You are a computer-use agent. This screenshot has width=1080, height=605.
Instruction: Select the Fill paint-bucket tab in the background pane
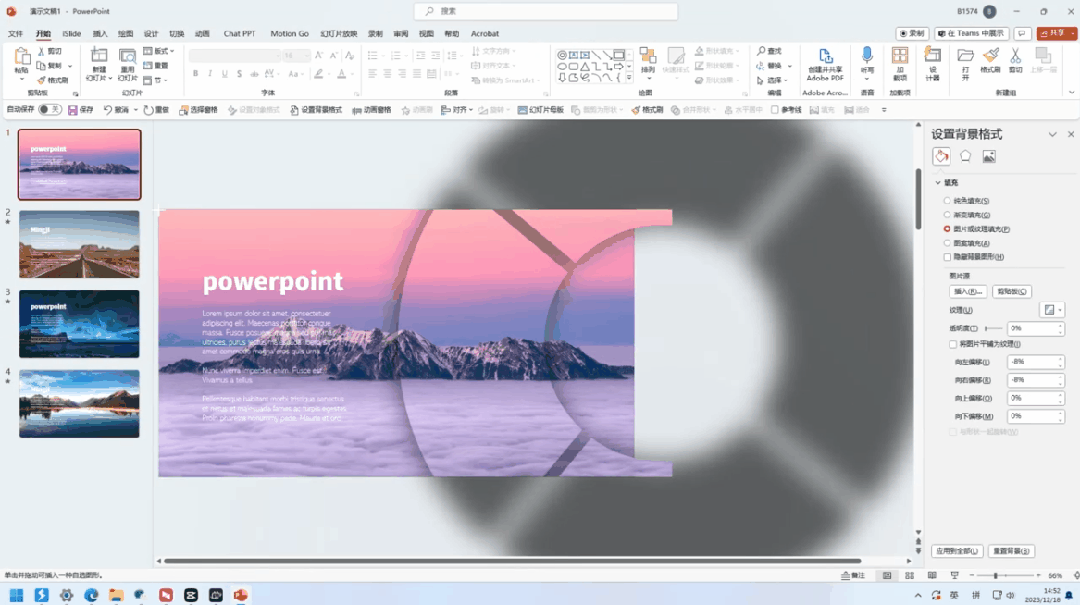[942, 156]
